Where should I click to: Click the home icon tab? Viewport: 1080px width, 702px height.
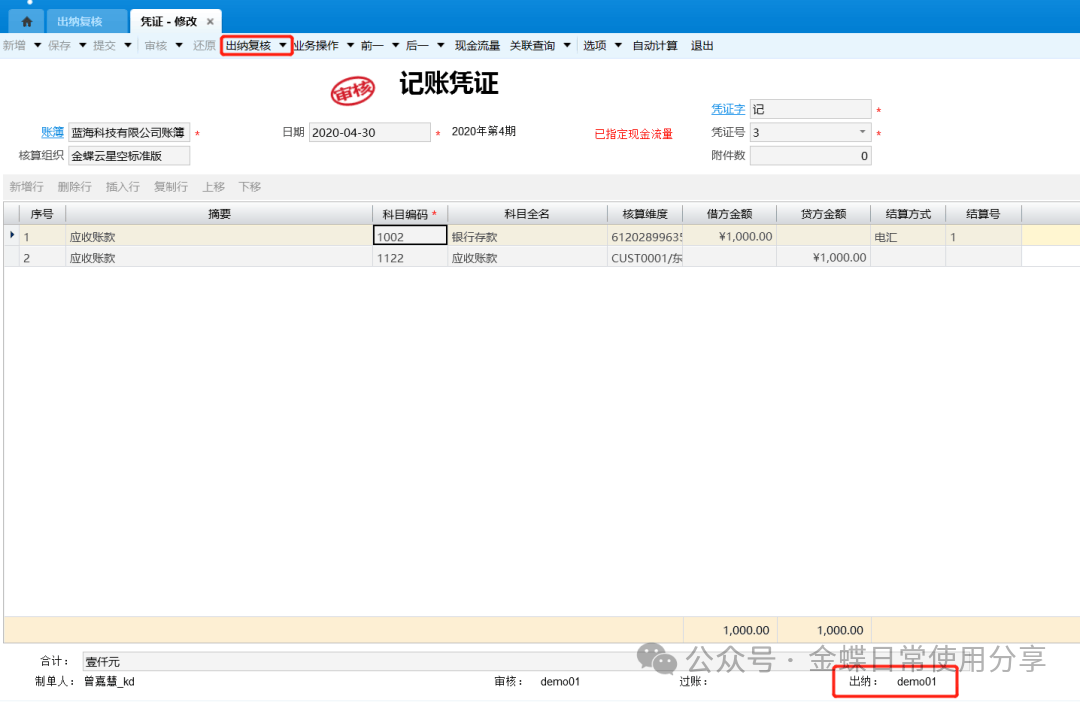(x=26, y=21)
